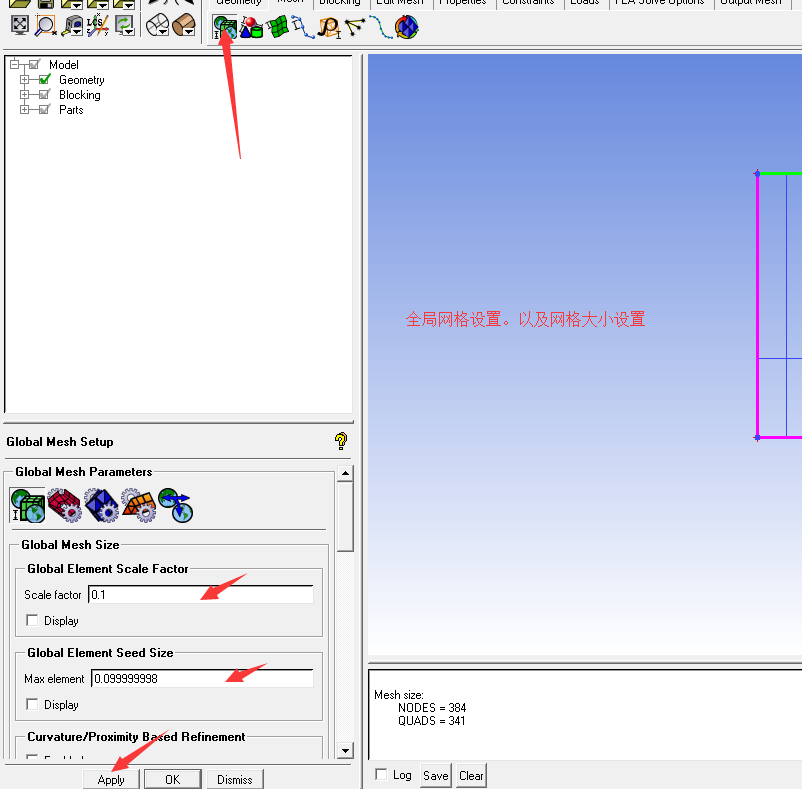Open Global Mesh Setup in the Mesh toolbar
The width and height of the screenshot is (802, 789).
(x=225, y=27)
